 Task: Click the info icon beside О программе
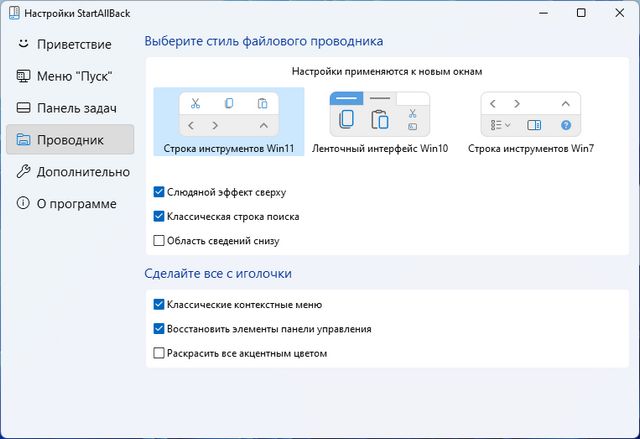click(22, 204)
